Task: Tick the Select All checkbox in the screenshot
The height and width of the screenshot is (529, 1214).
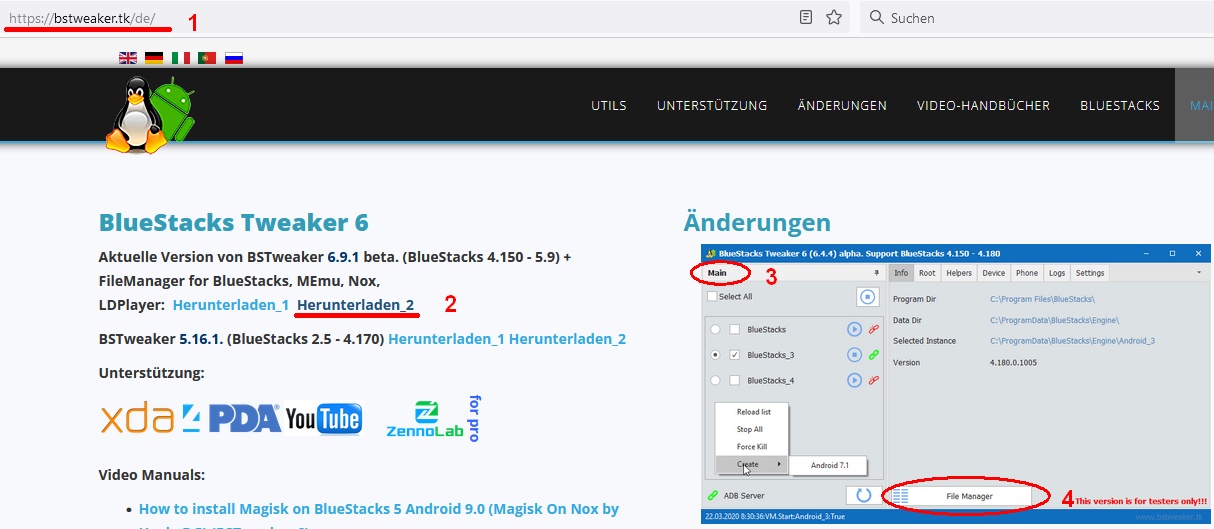Action: [712, 297]
